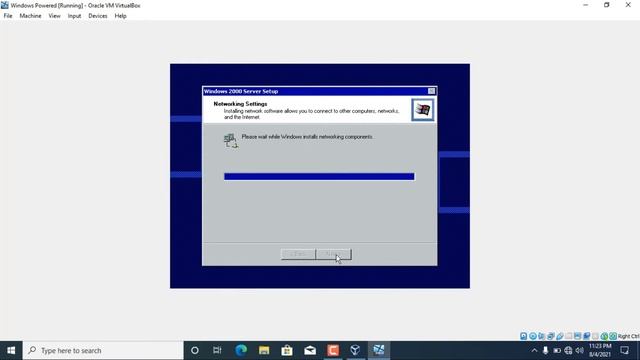Click the VirtualBox icon in the title bar
The width and height of the screenshot is (640, 360).
4,5
